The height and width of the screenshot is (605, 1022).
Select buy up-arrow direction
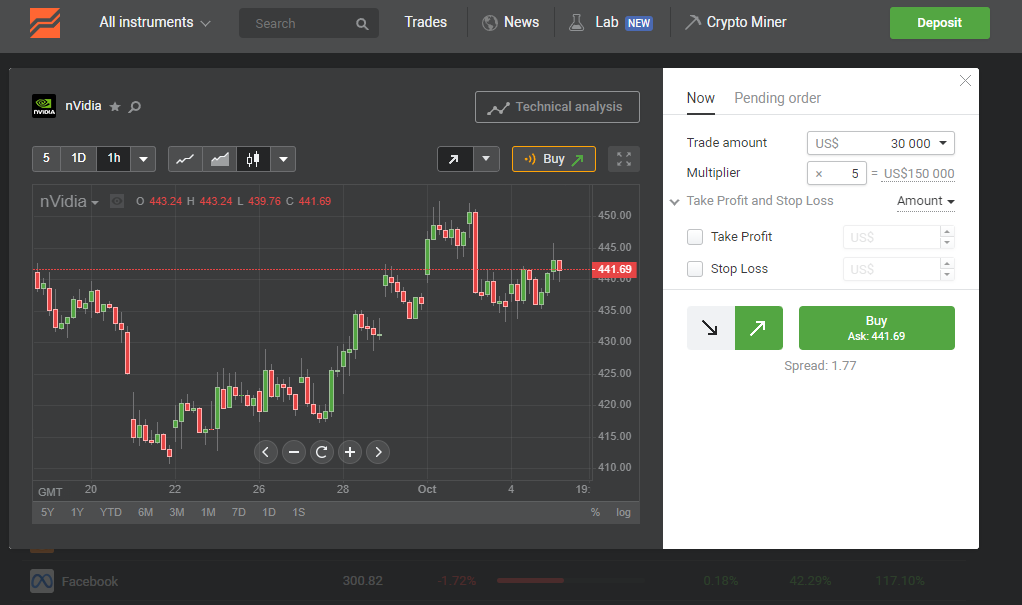pyautogui.click(x=759, y=328)
